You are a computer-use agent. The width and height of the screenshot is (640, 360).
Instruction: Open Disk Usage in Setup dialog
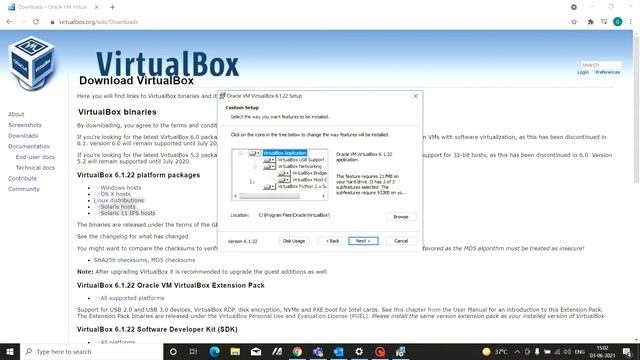point(294,241)
